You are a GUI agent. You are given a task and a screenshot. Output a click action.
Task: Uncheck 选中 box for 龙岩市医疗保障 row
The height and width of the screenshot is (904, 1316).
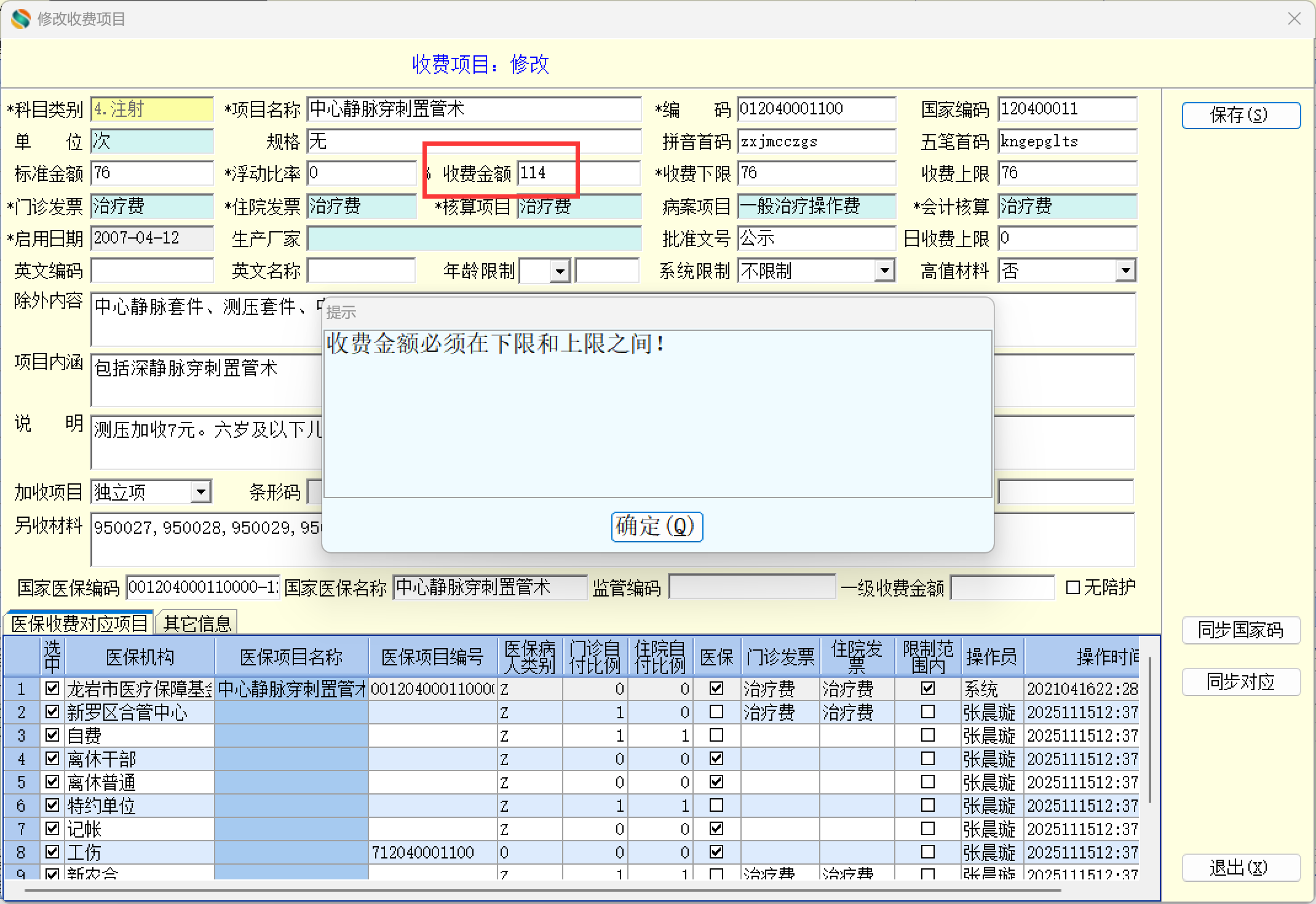pos(52,688)
